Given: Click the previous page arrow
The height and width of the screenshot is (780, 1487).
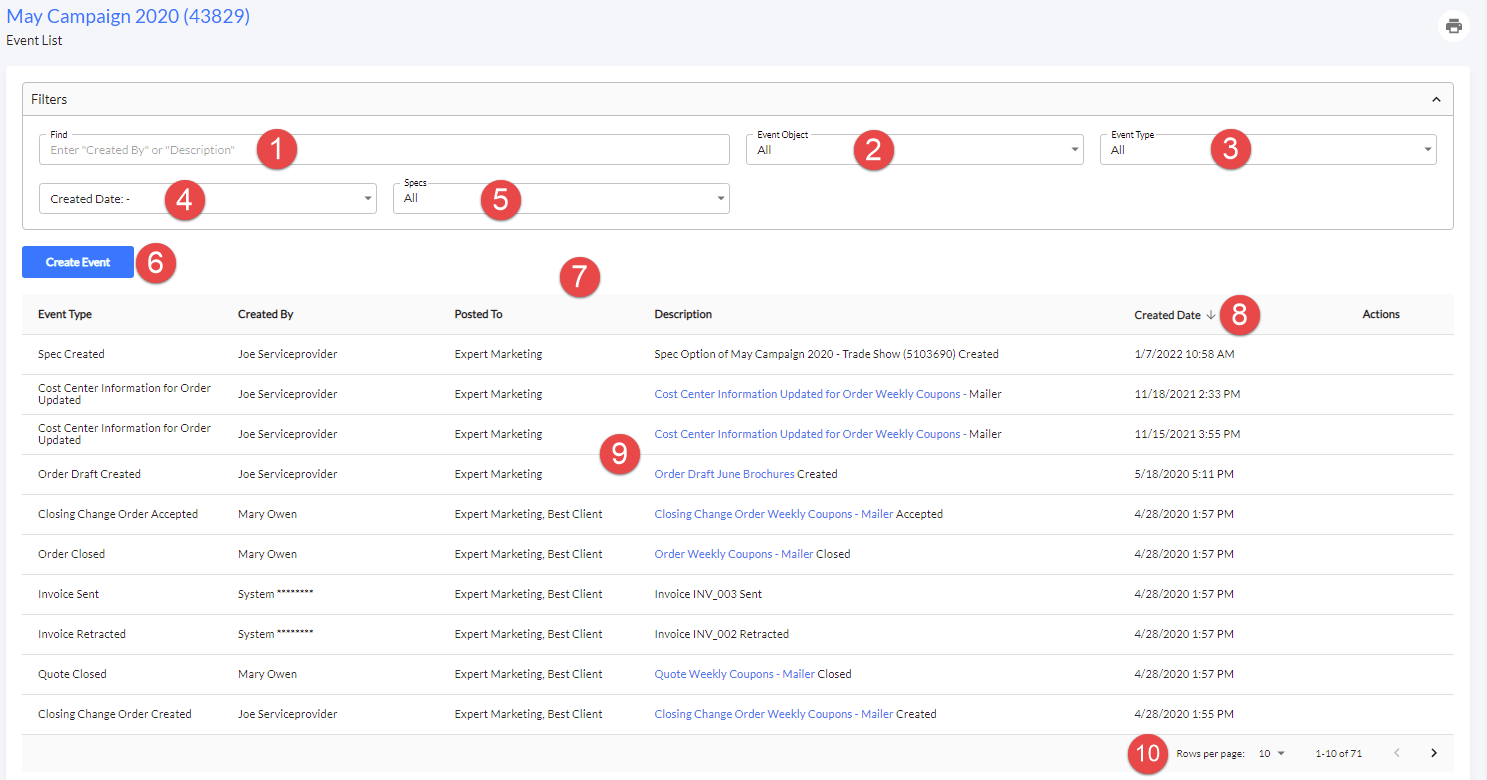Looking at the screenshot, I should click(x=1397, y=753).
